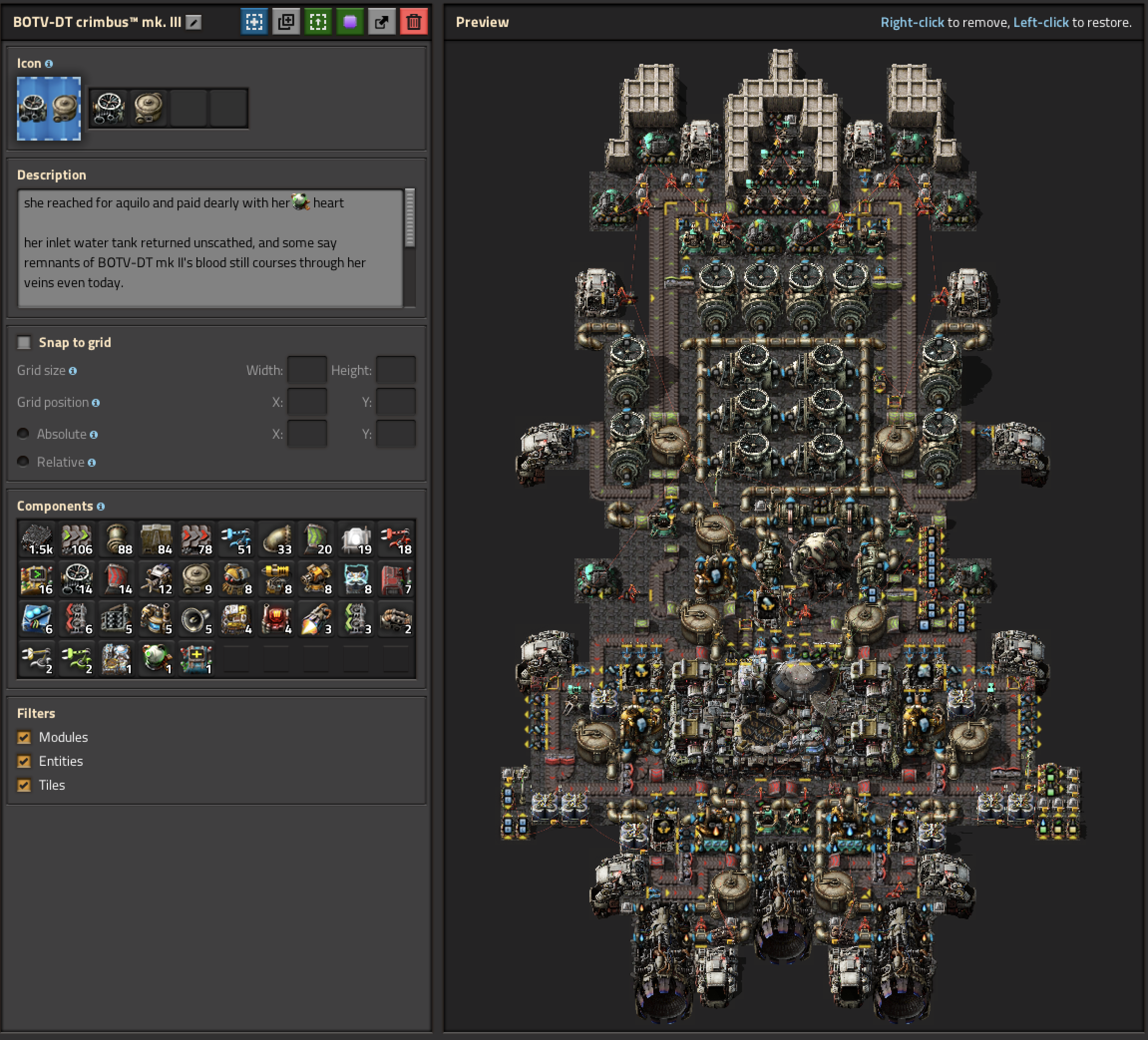
Task: Select the Absolute radio button
Action: click(23, 433)
